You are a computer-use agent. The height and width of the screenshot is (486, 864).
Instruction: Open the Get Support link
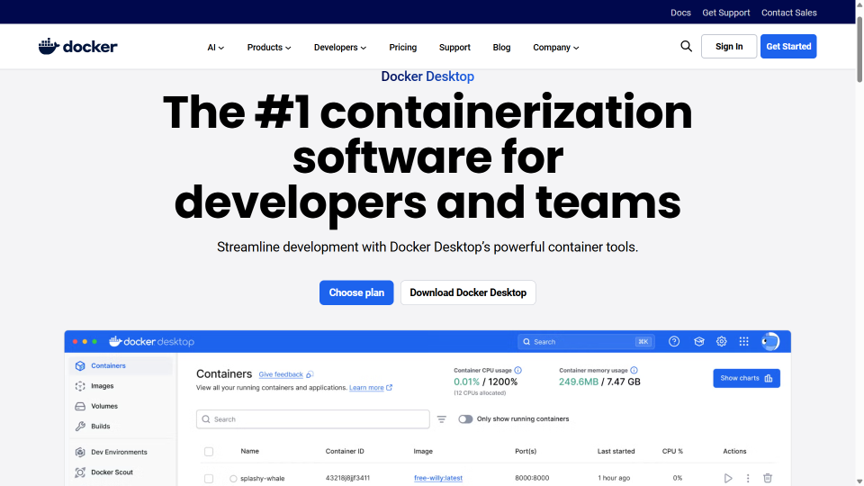726,13
